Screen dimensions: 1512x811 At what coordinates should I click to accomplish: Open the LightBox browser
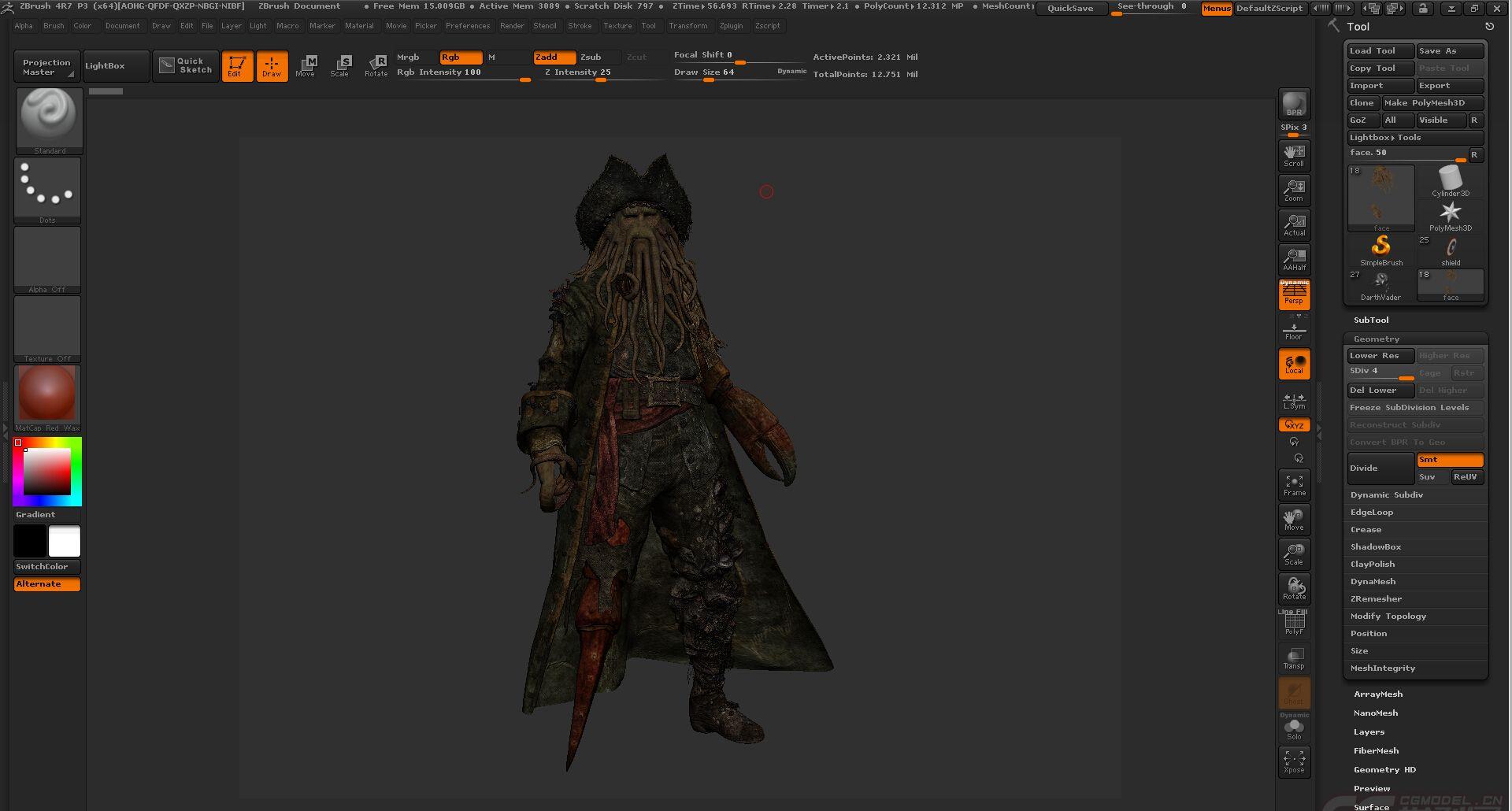(116, 66)
